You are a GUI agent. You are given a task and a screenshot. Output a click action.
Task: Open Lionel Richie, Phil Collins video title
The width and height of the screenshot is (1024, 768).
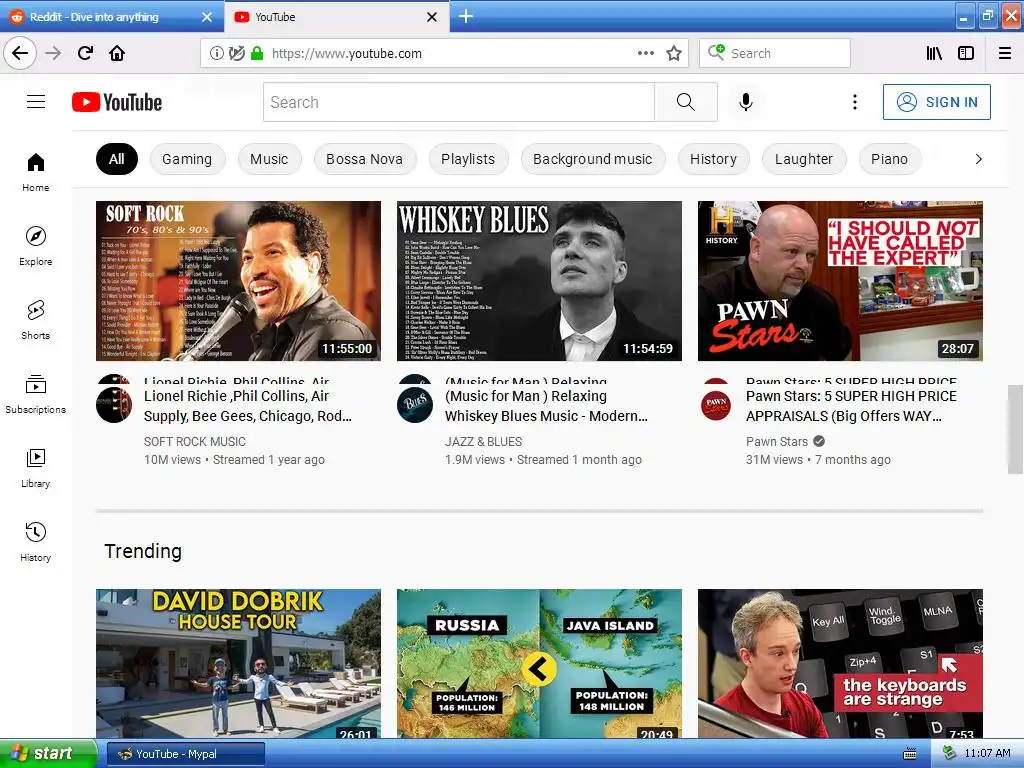(248, 406)
